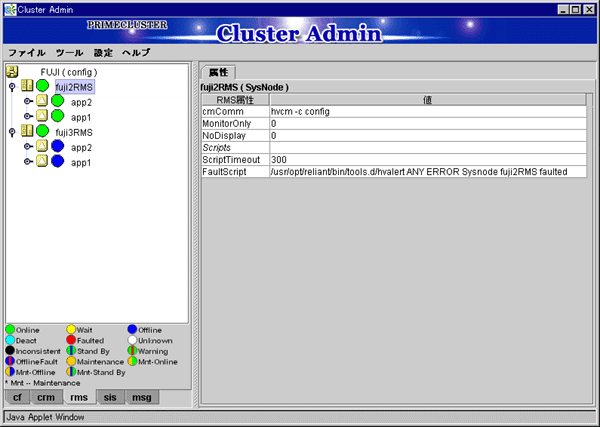The height and width of the screenshot is (427, 600).
Task: Click the application icon for app2 under fuji3RMS
Action: tap(42, 146)
